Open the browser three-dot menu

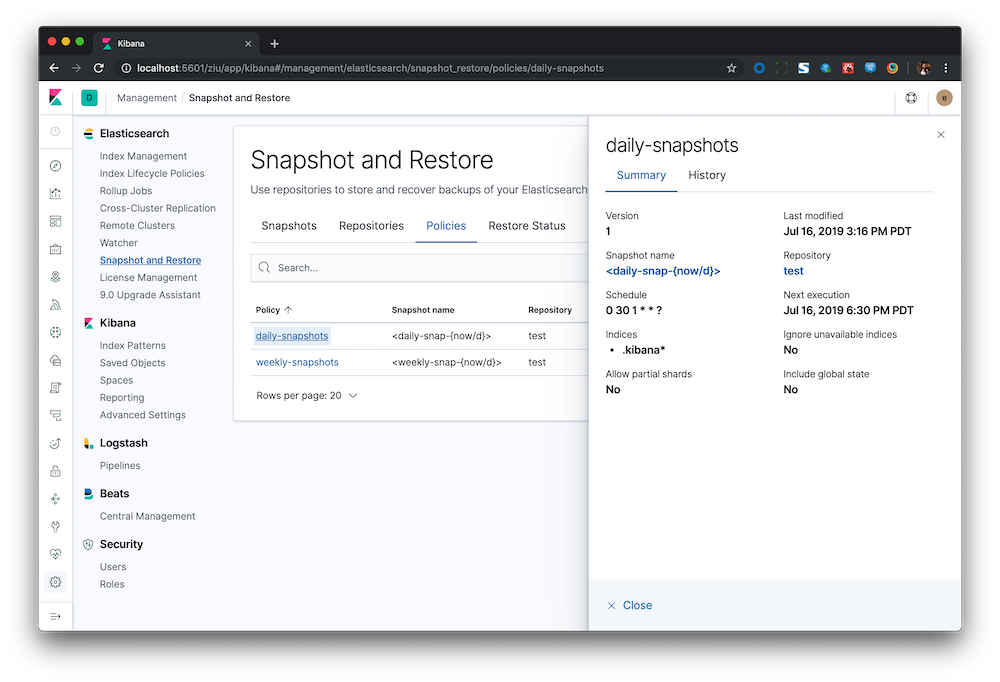click(x=946, y=68)
